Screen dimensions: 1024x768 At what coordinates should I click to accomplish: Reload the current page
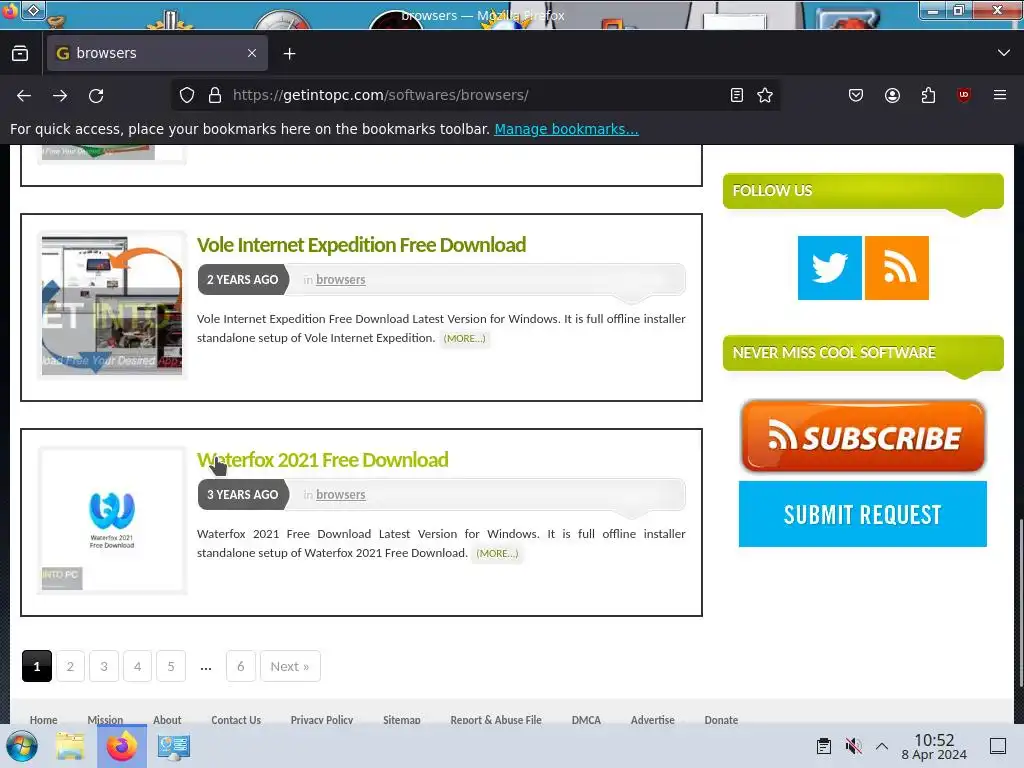[x=96, y=95]
